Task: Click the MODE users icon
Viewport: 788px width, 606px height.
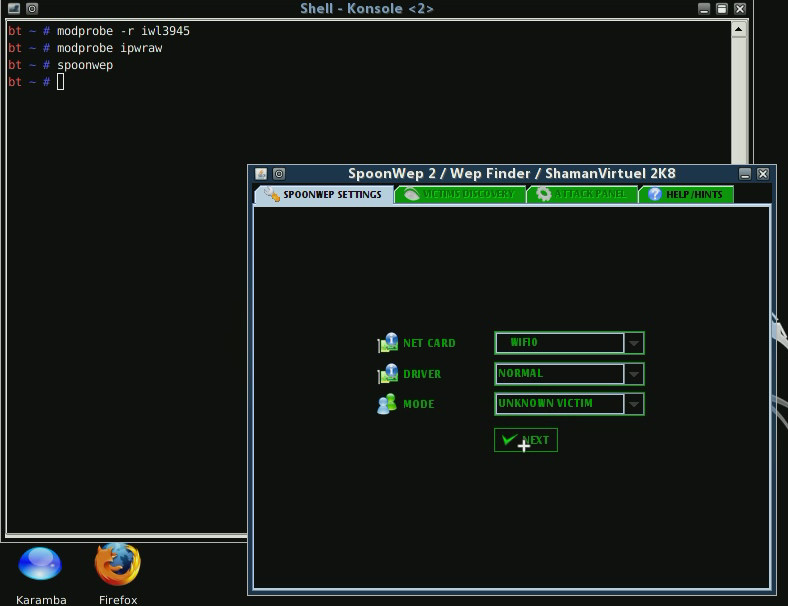Action: click(387, 404)
